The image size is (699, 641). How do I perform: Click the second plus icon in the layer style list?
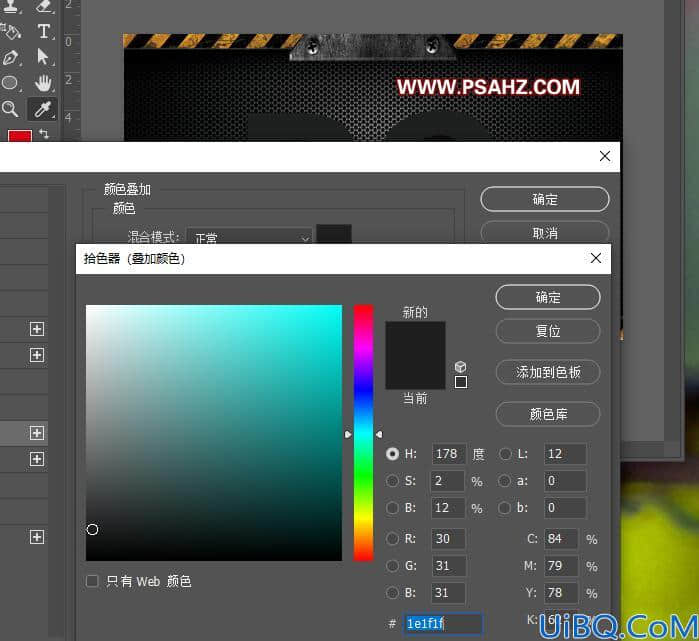(x=37, y=355)
